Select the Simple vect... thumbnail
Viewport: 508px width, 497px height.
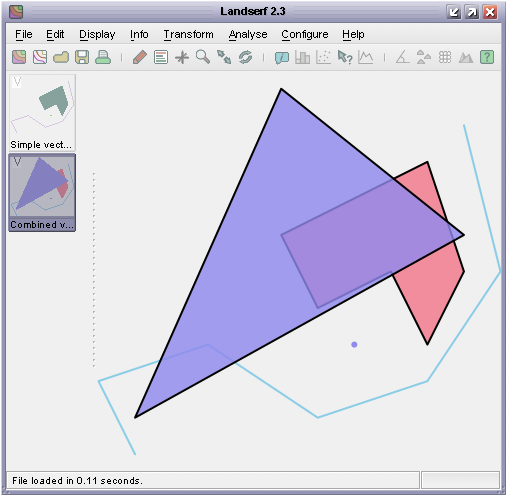42,113
